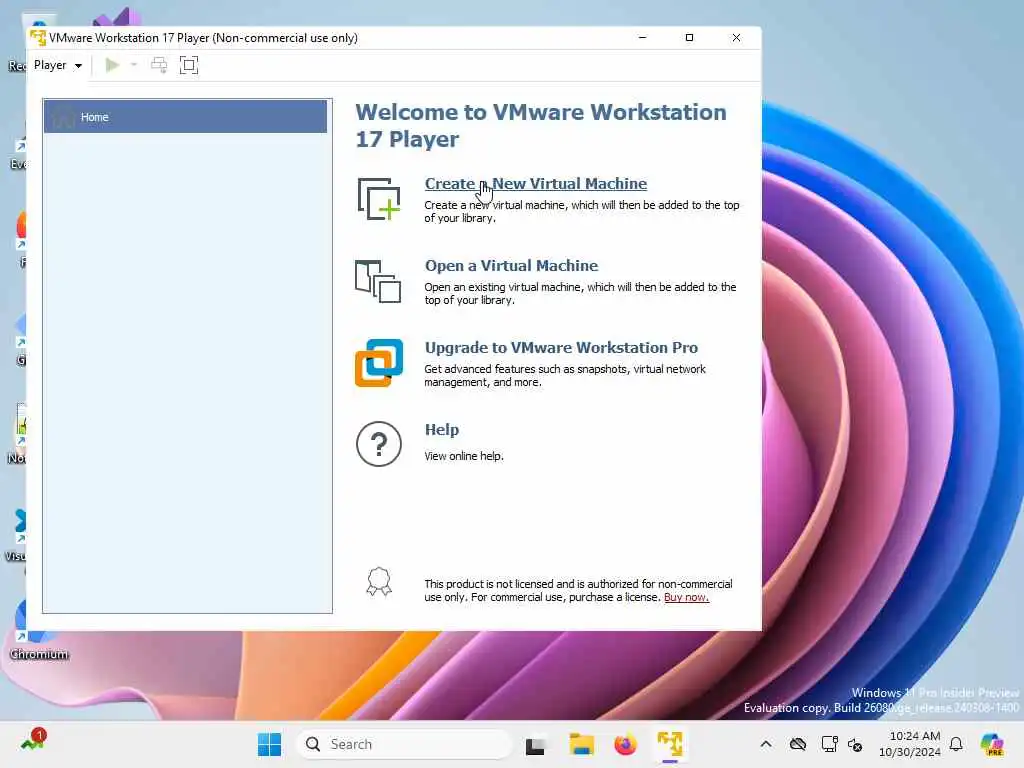This screenshot has width=1024, height=768.
Task: Click the magnifier icon in the Search box
Action: [x=313, y=744]
